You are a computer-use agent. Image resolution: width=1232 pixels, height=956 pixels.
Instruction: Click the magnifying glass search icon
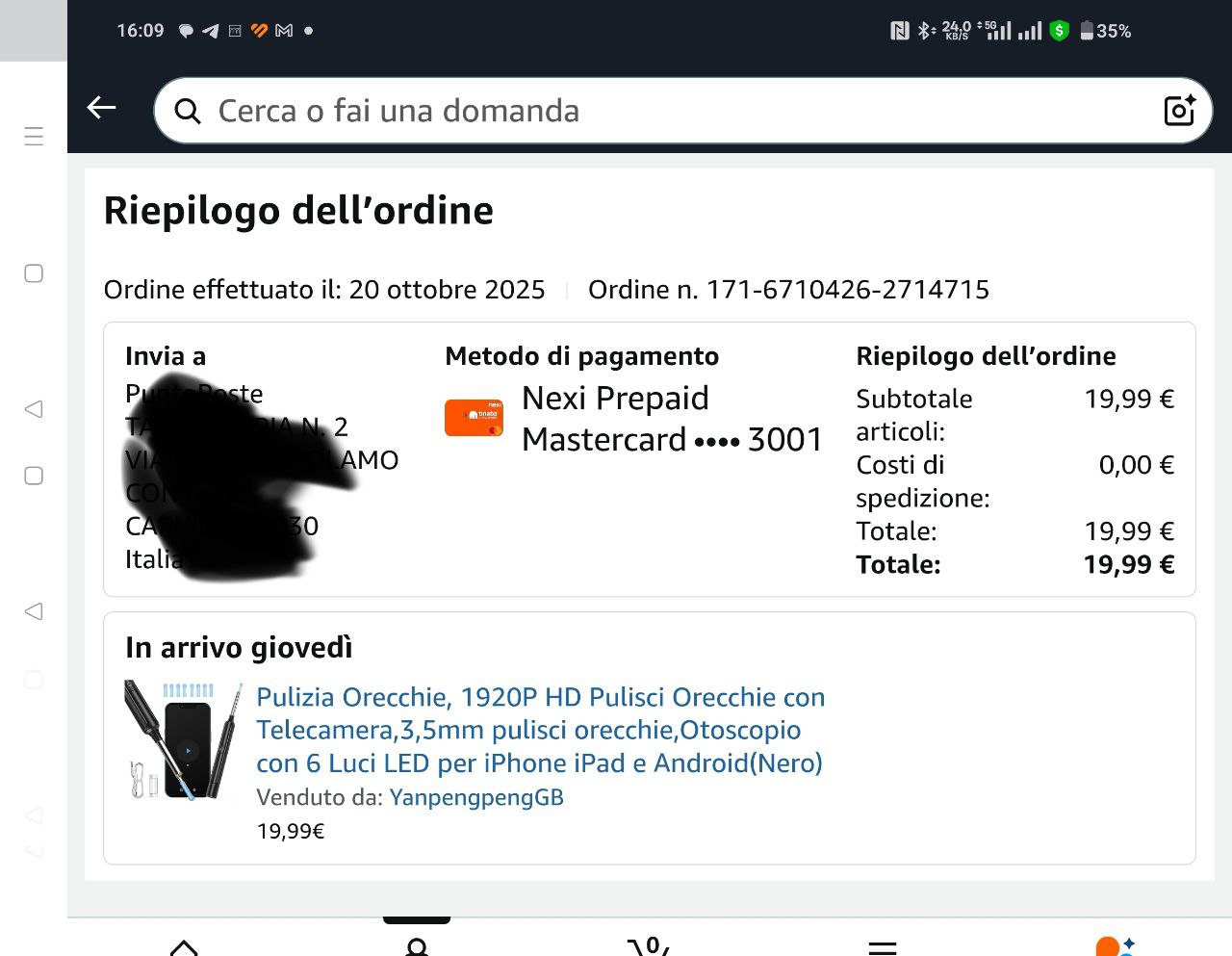pyautogui.click(x=188, y=112)
